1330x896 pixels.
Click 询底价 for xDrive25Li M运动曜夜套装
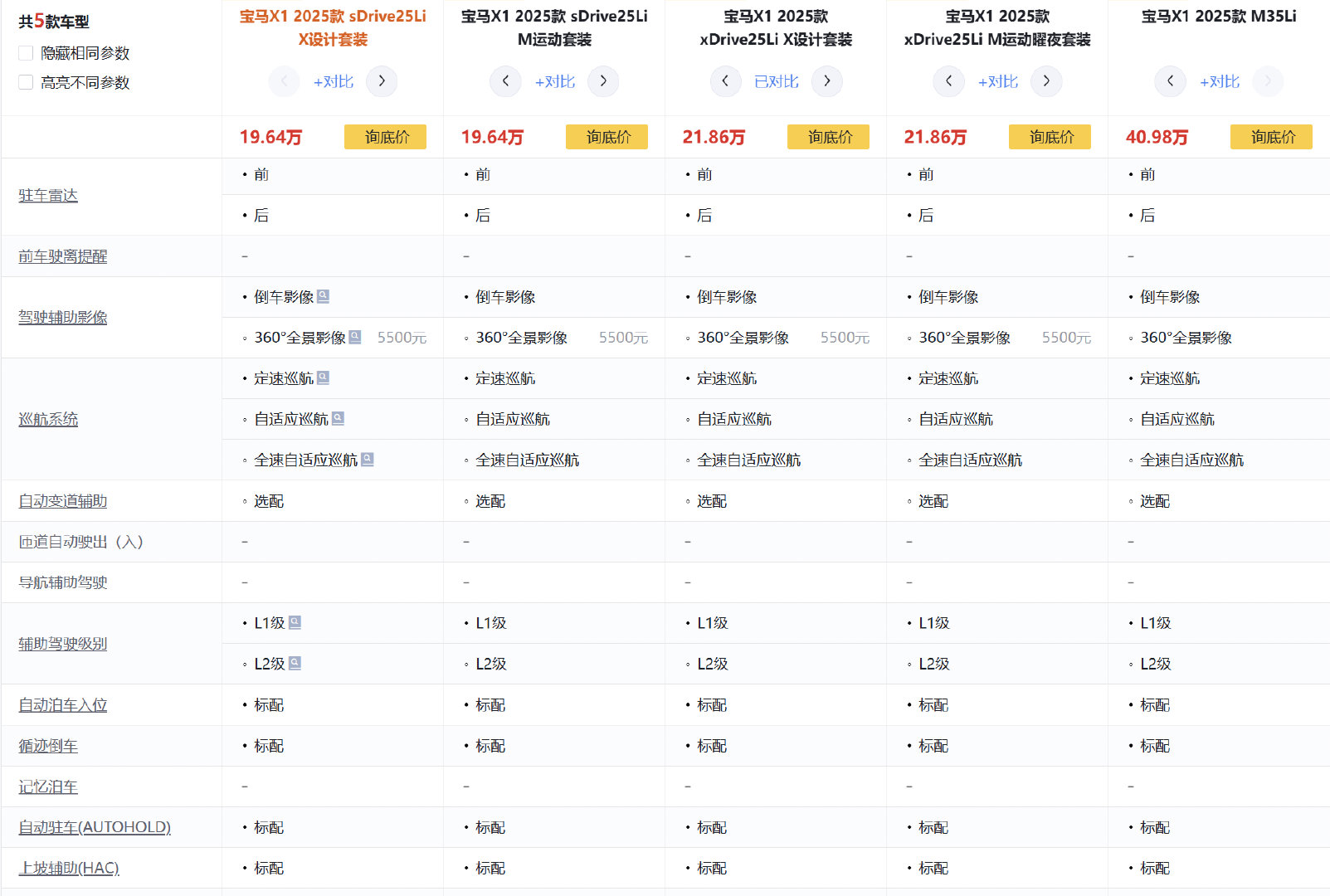(1050, 137)
